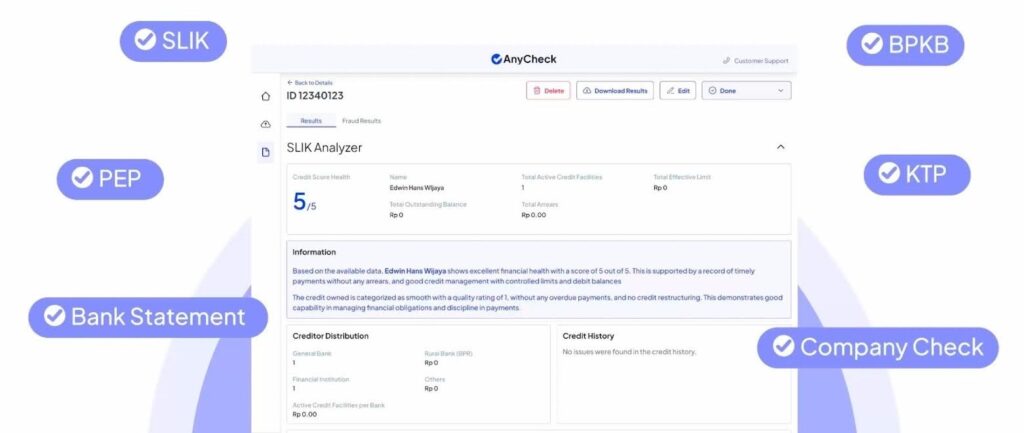Click the SLIK badge

click(173, 41)
